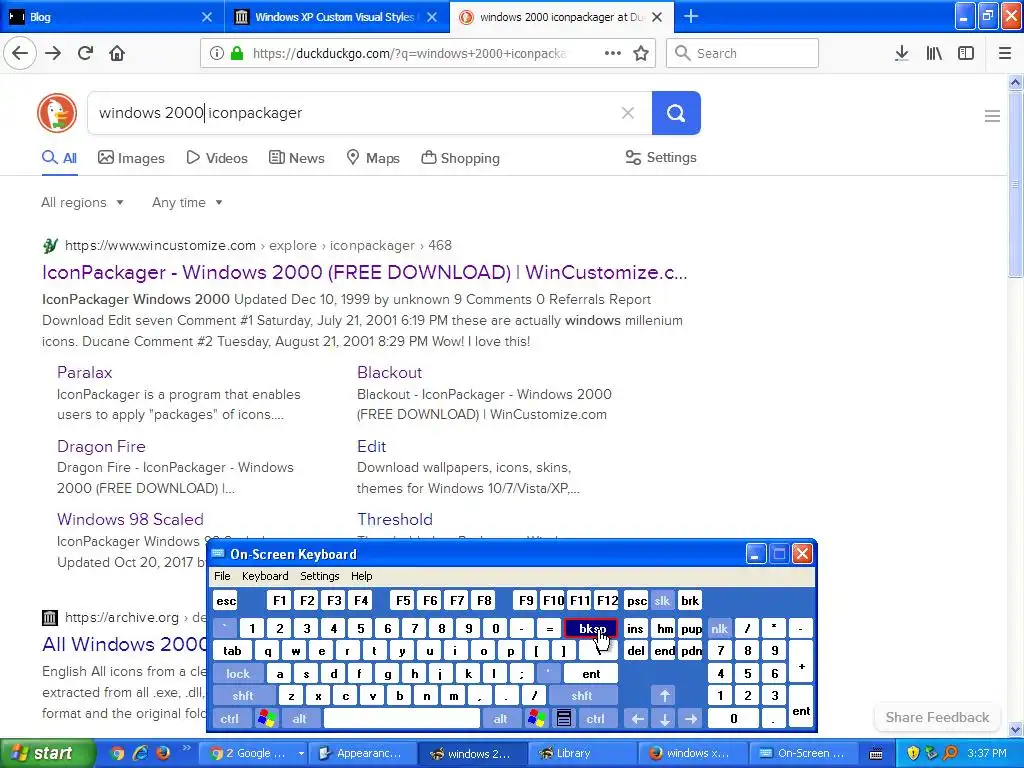1024x768 pixels.
Task: Open DuckDuckGo Settings dropdown
Action: 661,157
